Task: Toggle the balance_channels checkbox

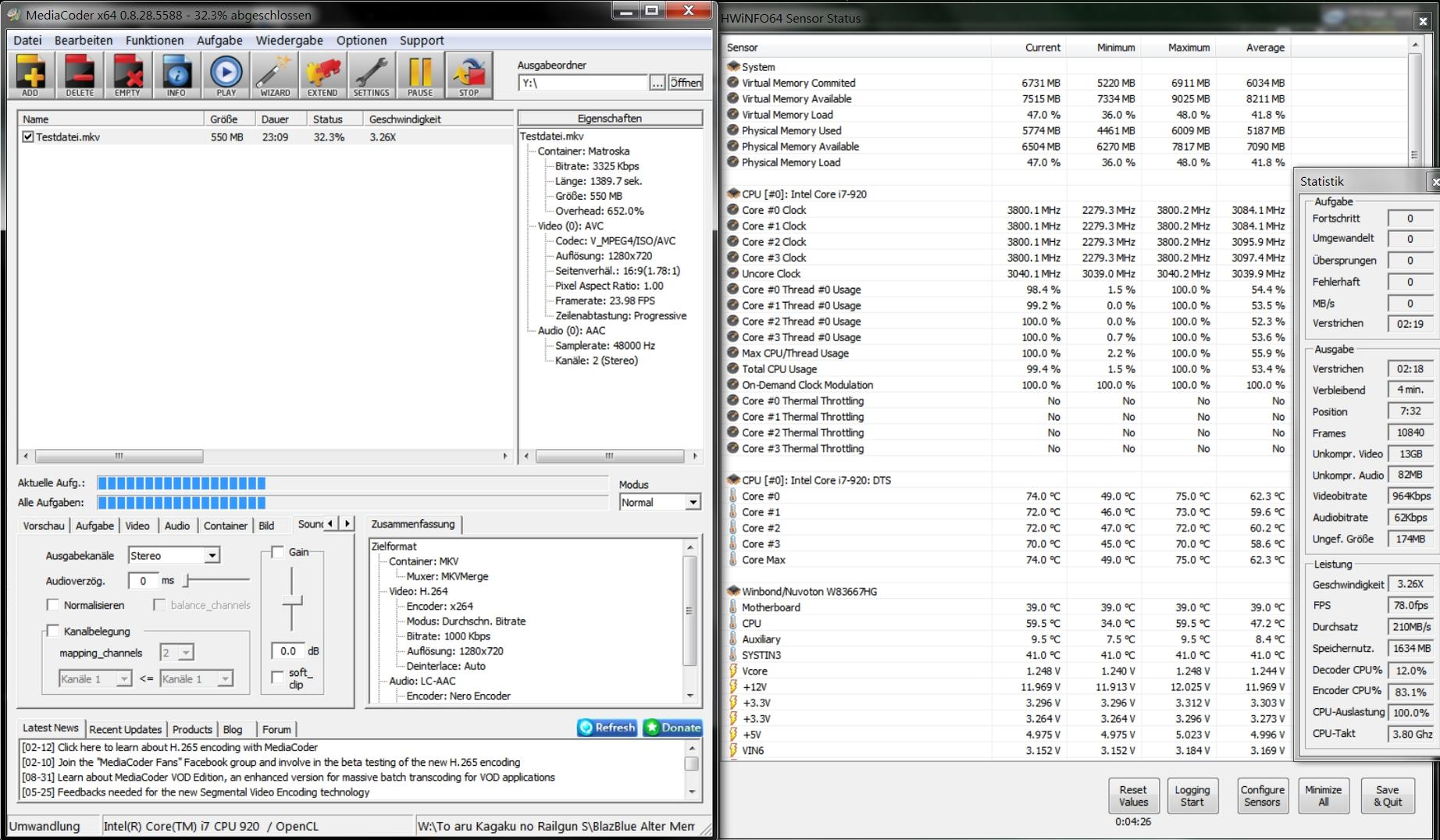Action: tap(159, 605)
